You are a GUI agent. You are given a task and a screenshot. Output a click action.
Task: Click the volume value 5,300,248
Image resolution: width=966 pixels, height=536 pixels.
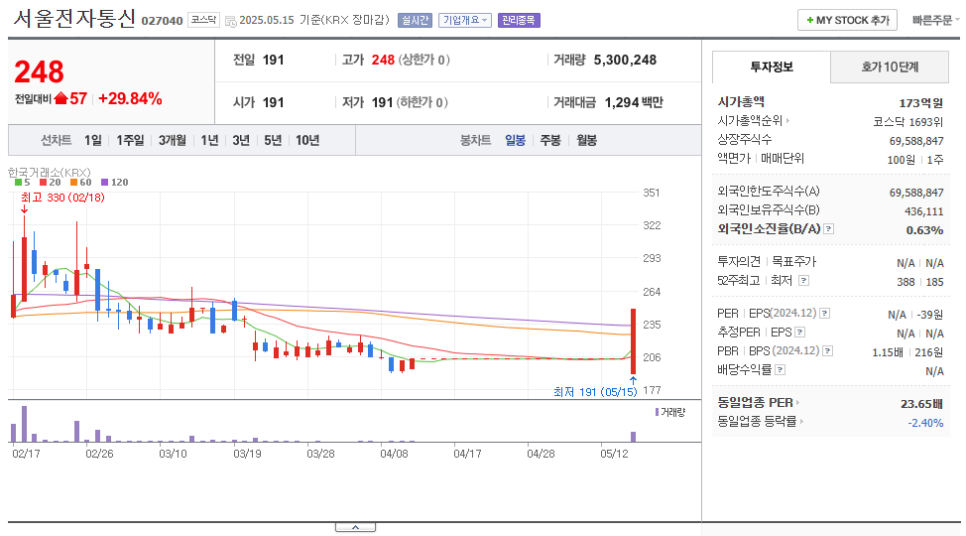pyautogui.click(x=625, y=60)
